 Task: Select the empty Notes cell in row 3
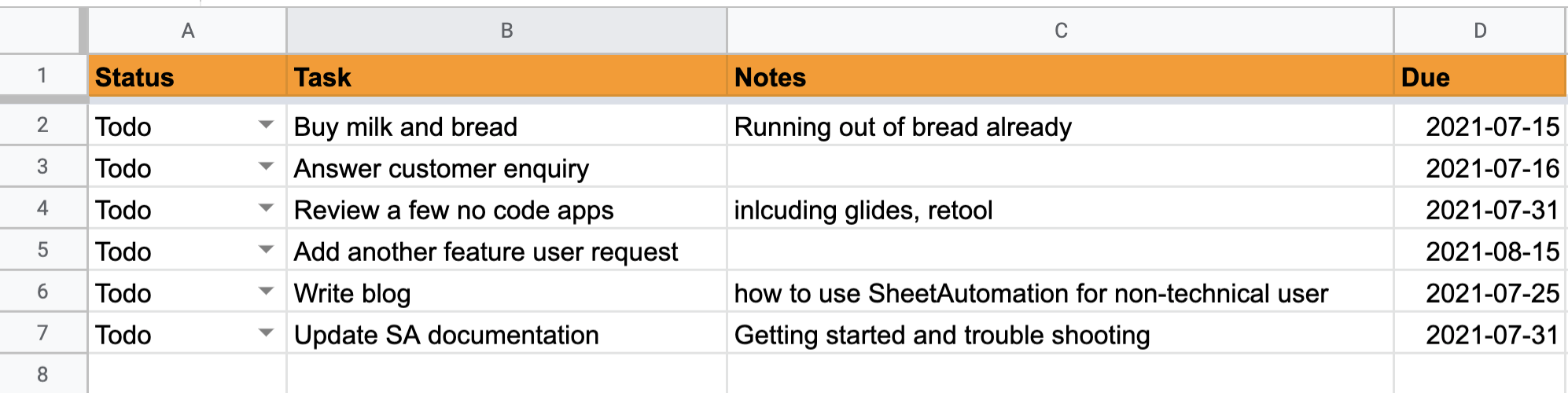point(1061,167)
